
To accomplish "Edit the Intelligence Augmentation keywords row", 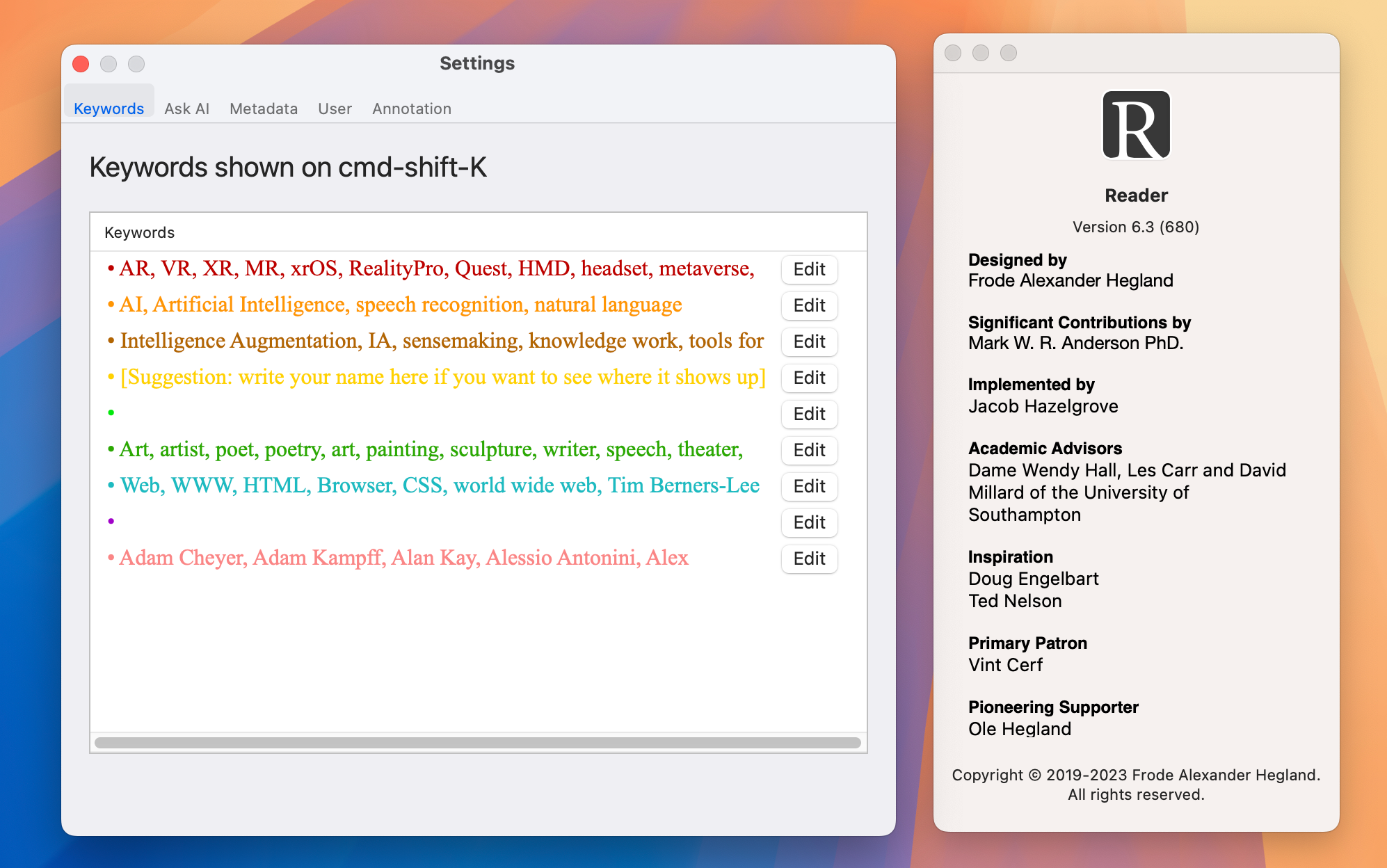I will pos(809,341).
